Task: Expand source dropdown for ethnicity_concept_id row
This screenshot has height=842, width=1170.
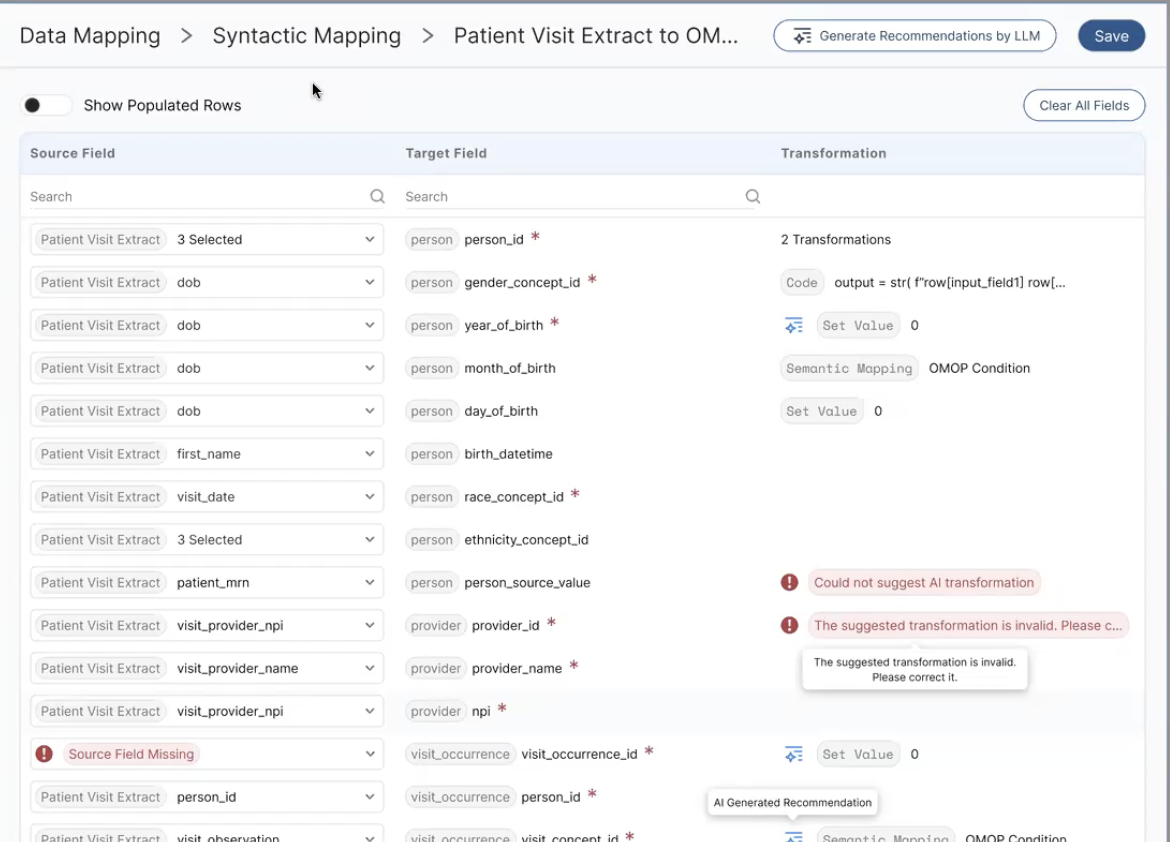Action: click(207, 540)
